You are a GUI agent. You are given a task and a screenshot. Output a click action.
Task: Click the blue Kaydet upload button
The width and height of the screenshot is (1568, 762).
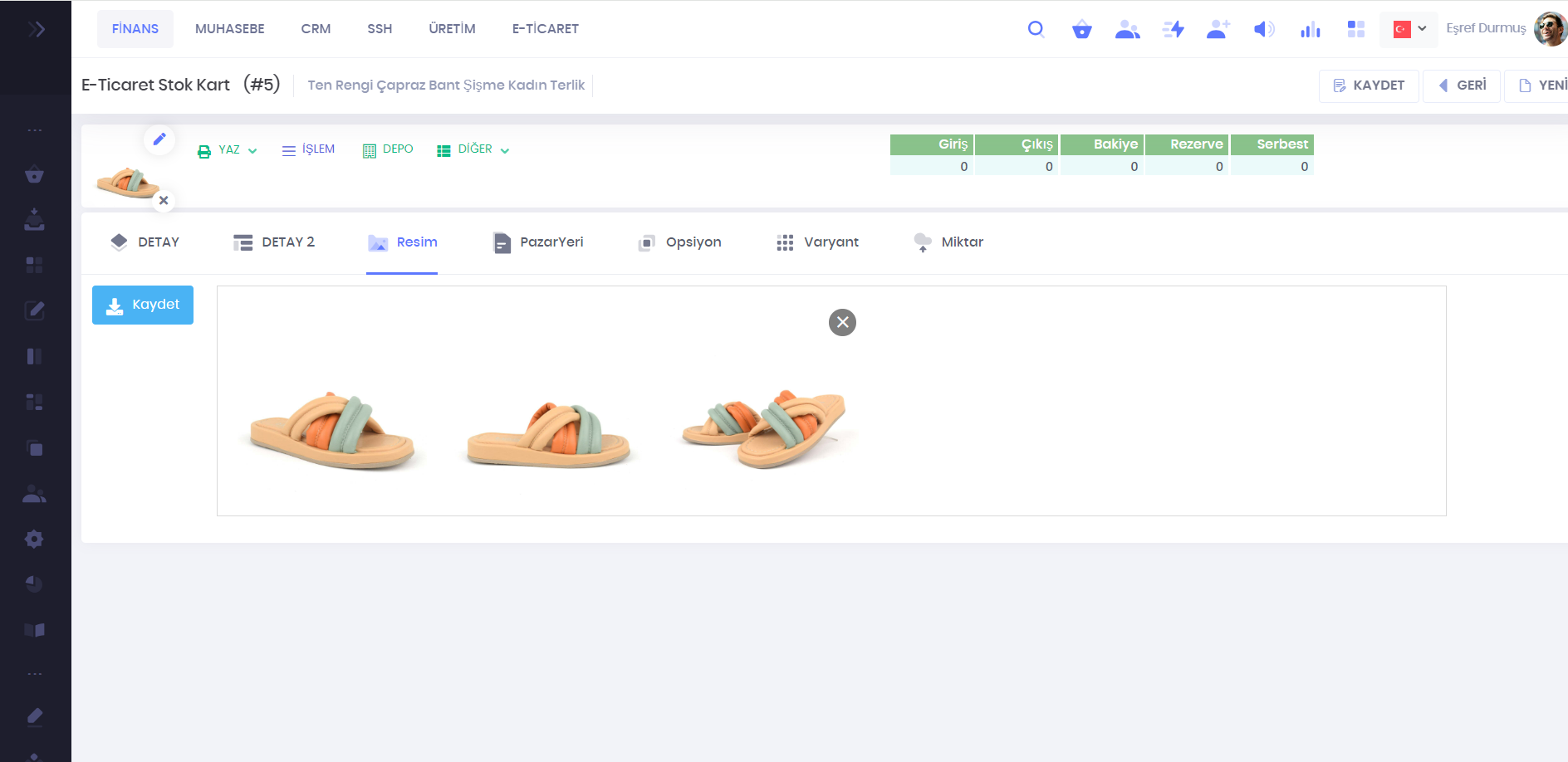143,305
